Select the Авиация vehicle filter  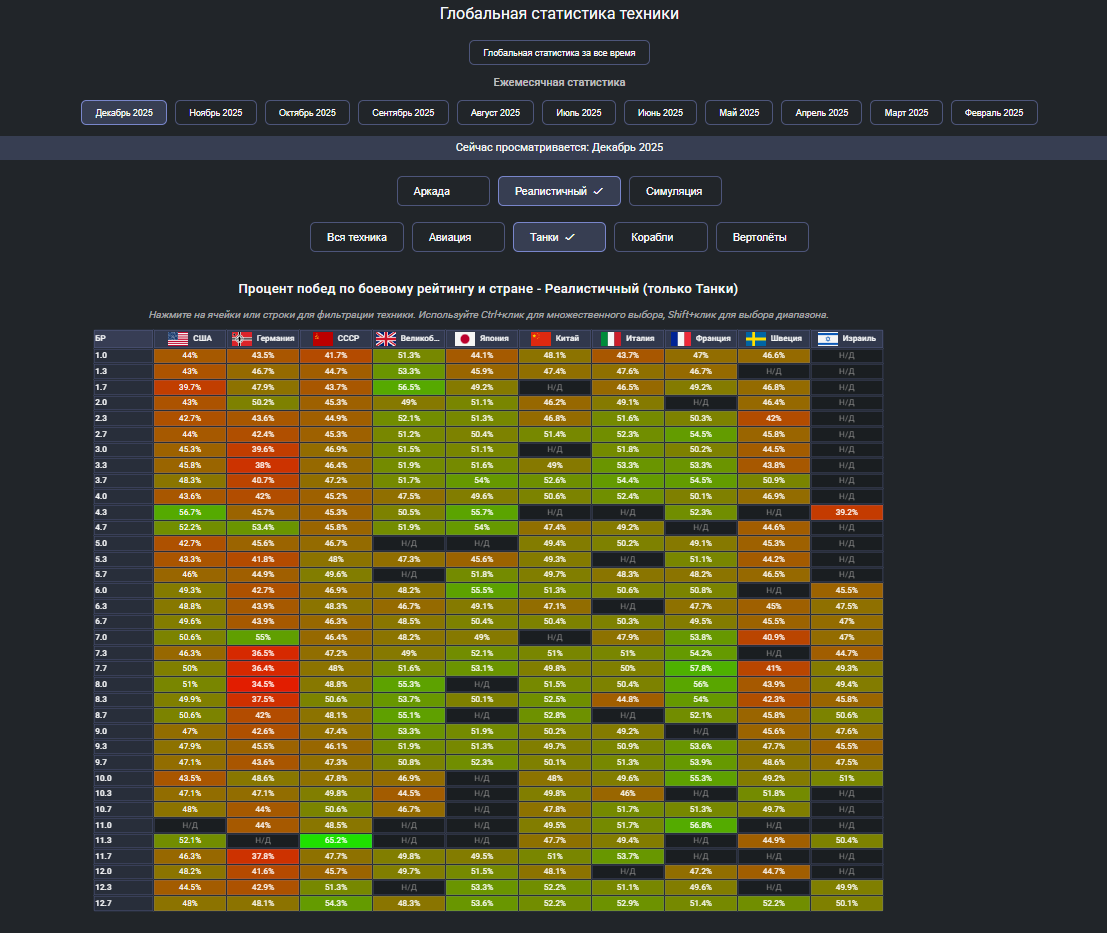tap(458, 237)
